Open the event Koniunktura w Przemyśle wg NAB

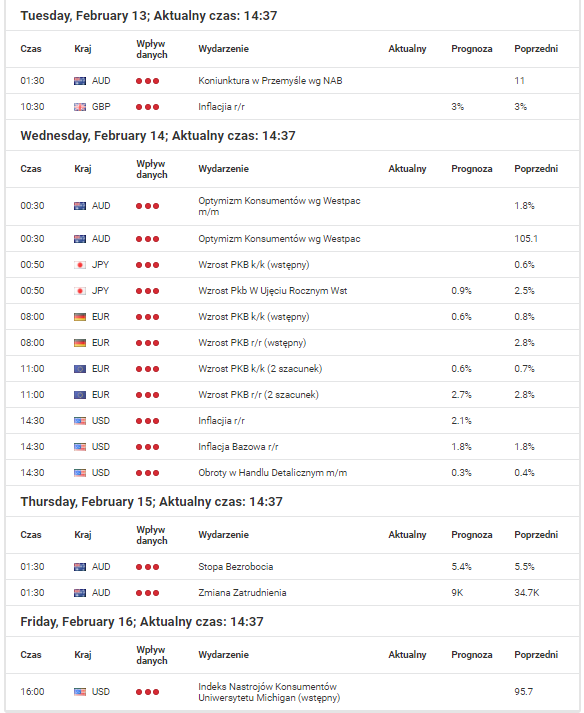[x=270, y=81]
